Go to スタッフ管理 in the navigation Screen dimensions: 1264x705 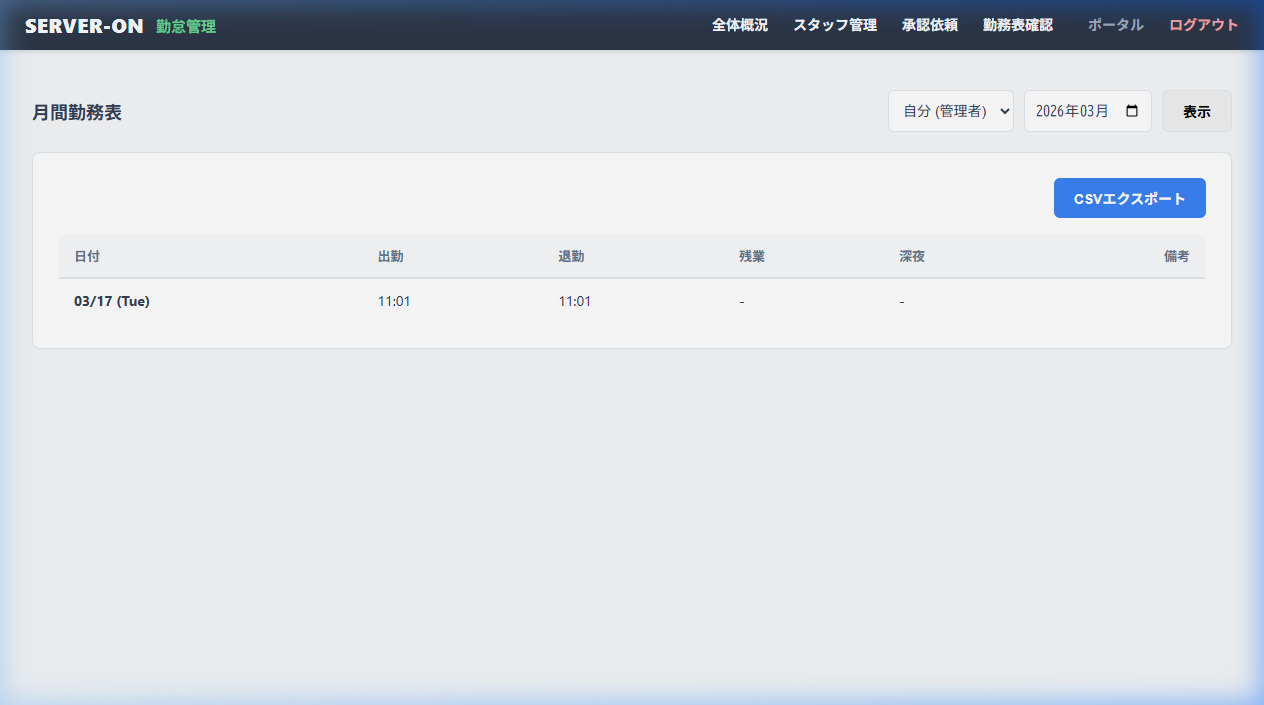click(x=835, y=25)
